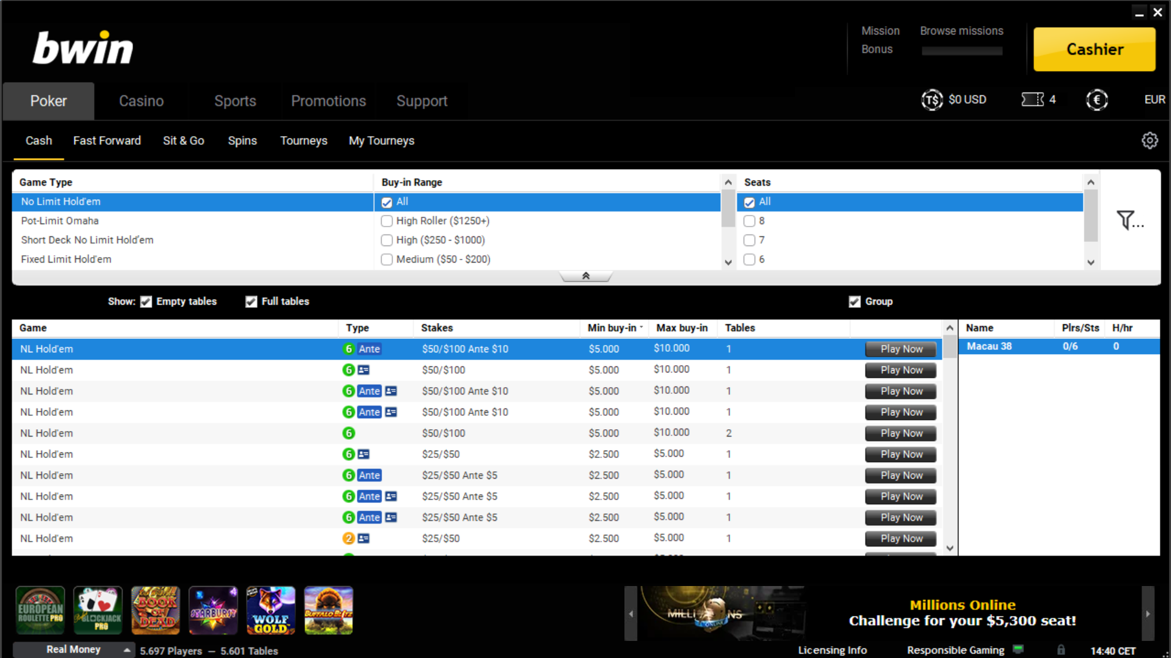Open the European Roulette Pro game
The width and height of the screenshot is (1171, 658).
coord(40,610)
